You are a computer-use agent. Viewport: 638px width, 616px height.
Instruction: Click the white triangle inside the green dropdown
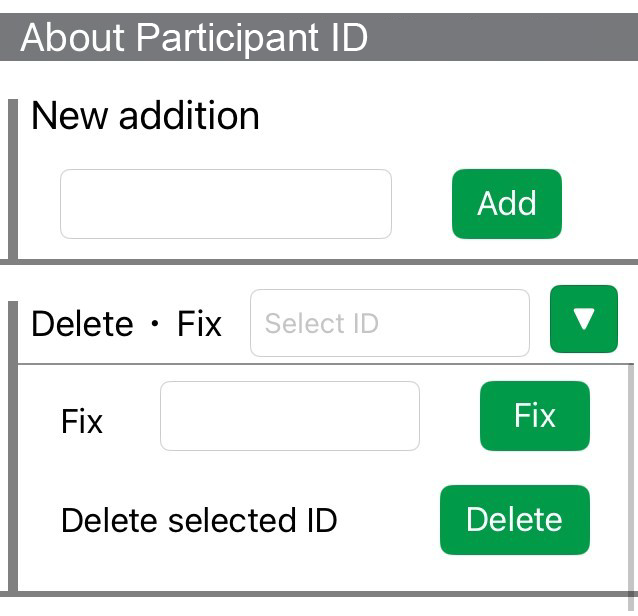pyautogui.click(x=584, y=319)
